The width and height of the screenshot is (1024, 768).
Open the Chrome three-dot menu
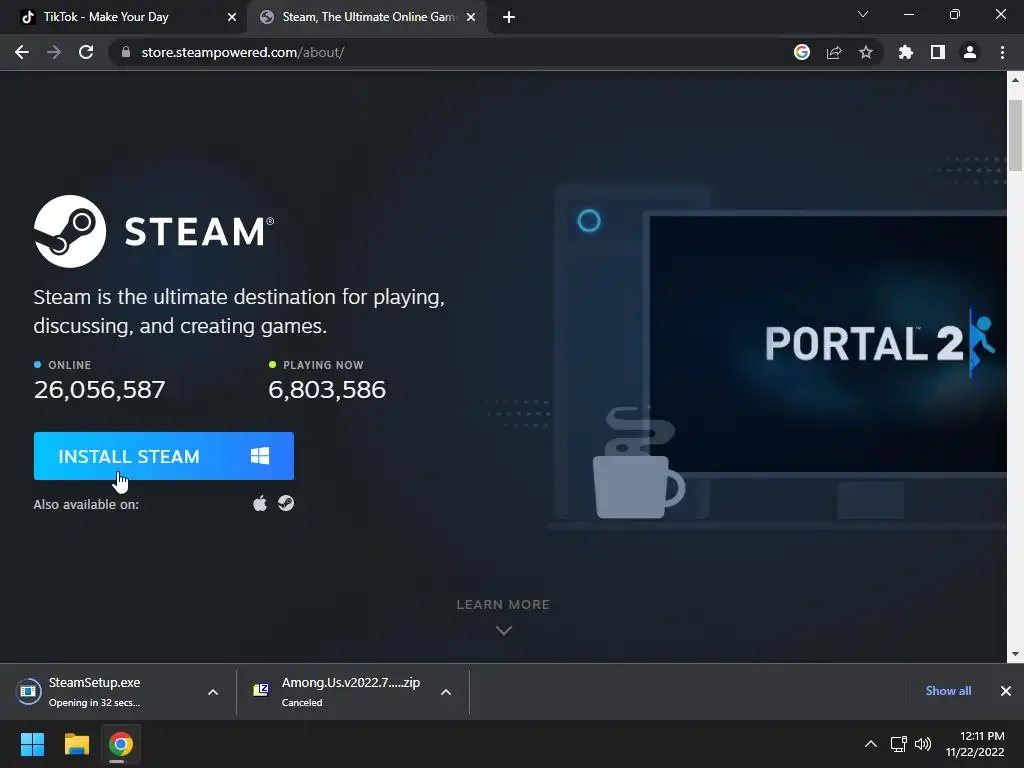click(x=1002, y=52)
